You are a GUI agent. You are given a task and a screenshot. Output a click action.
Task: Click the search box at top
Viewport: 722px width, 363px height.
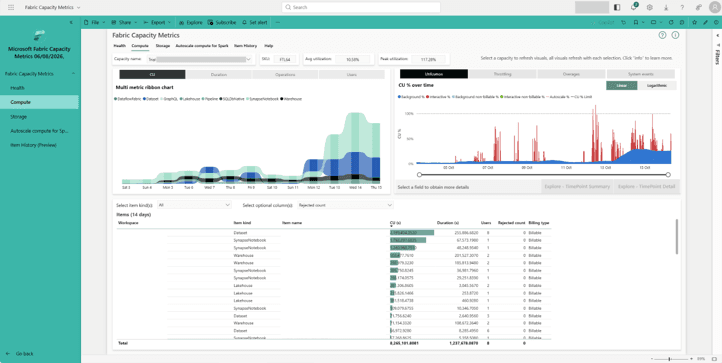[x=361, y=7]
